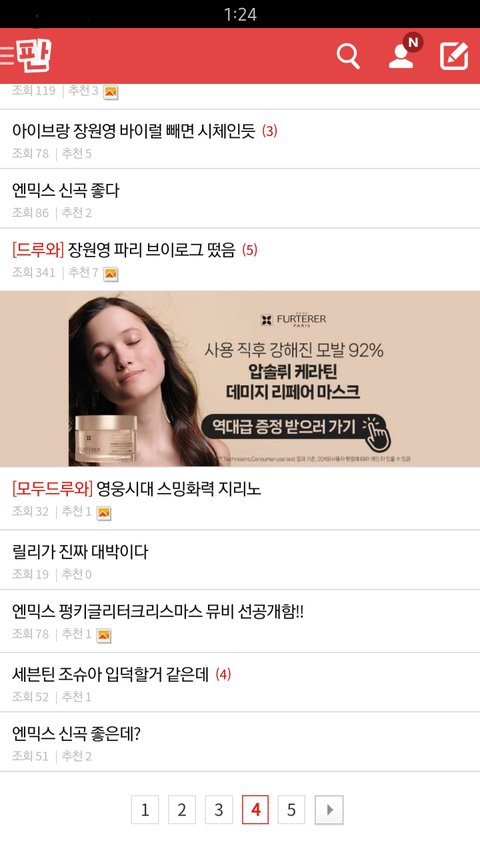Tap image icon on 엔믹스 펑키글리터크리스마스 post

coord(103,635)
